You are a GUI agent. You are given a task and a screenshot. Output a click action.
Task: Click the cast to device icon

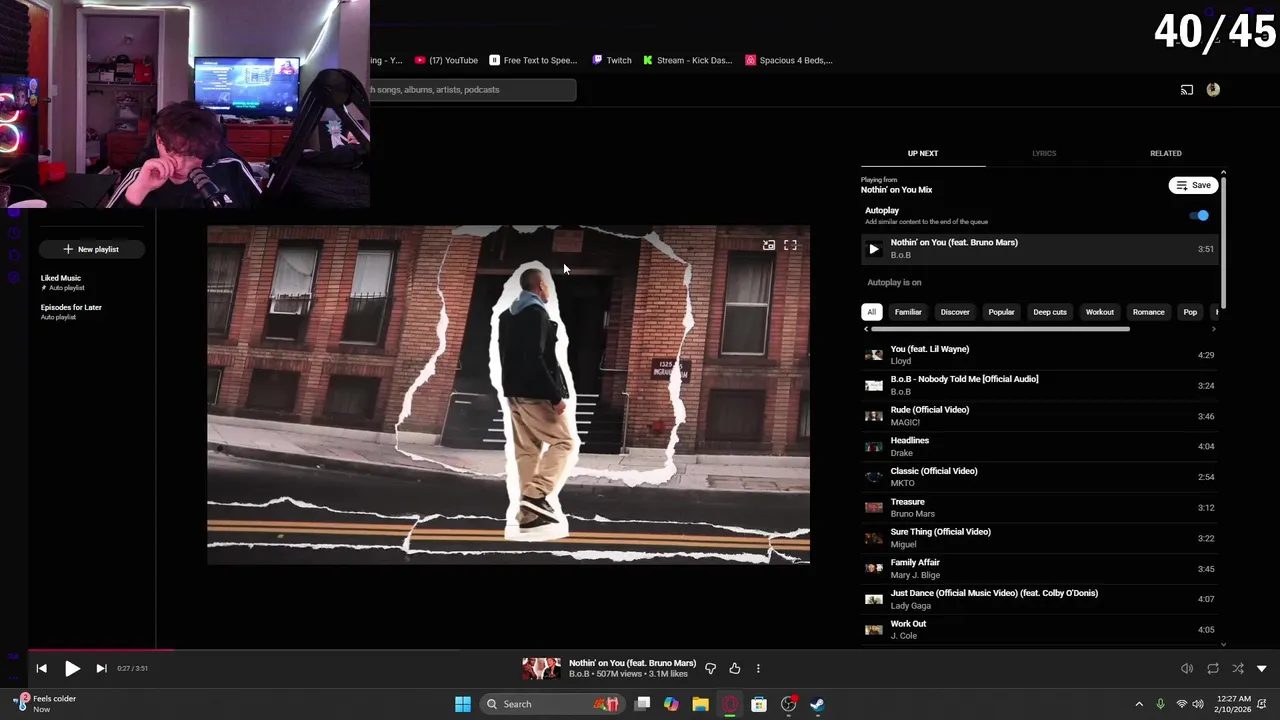coord(1187,90)
